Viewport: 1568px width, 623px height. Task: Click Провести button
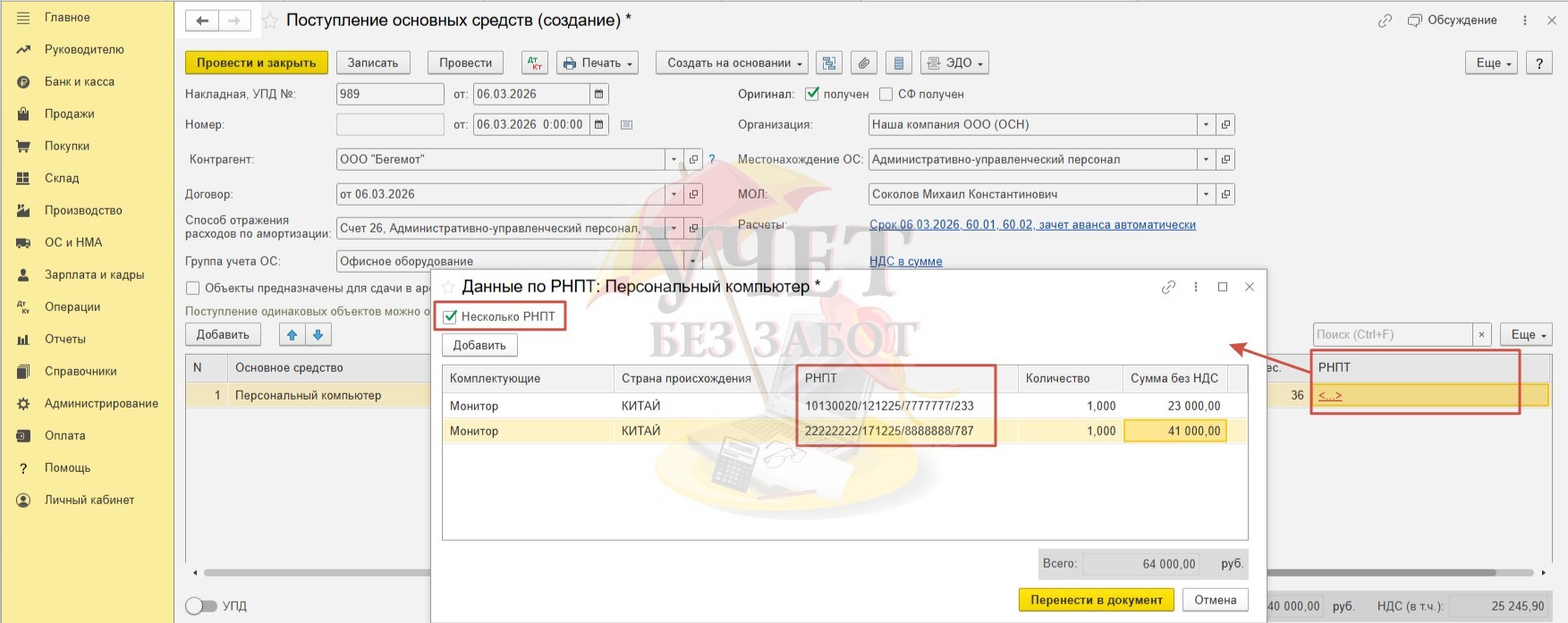(x=466, y=63)
